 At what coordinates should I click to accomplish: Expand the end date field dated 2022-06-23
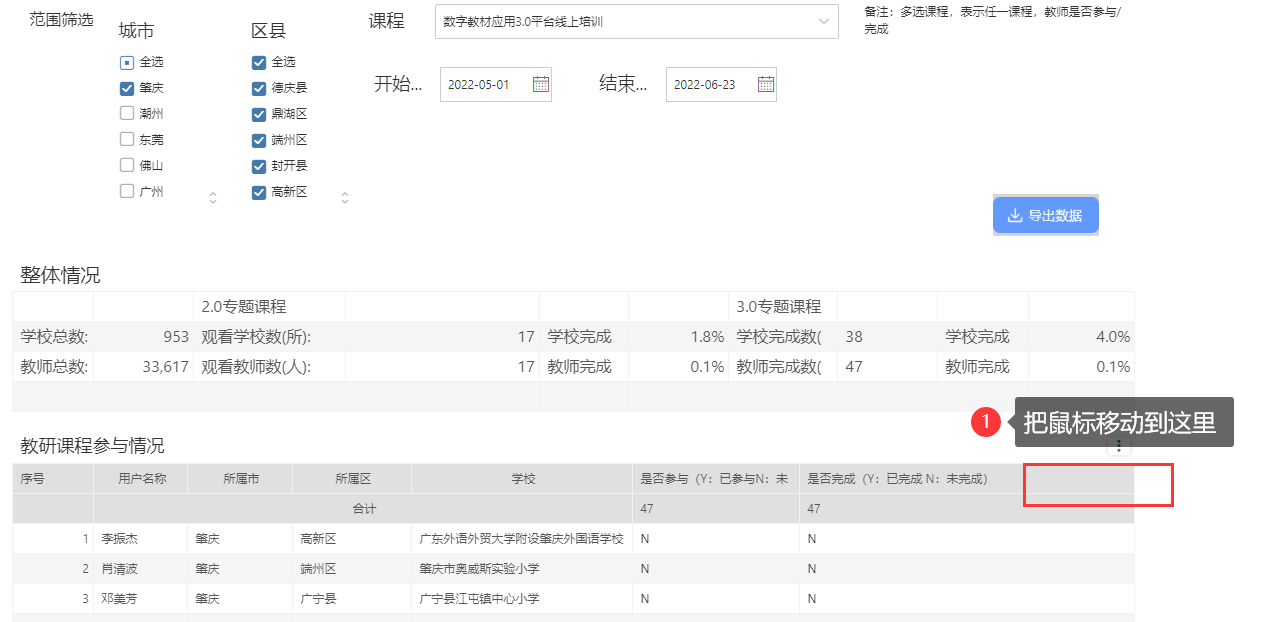(713, 84)
